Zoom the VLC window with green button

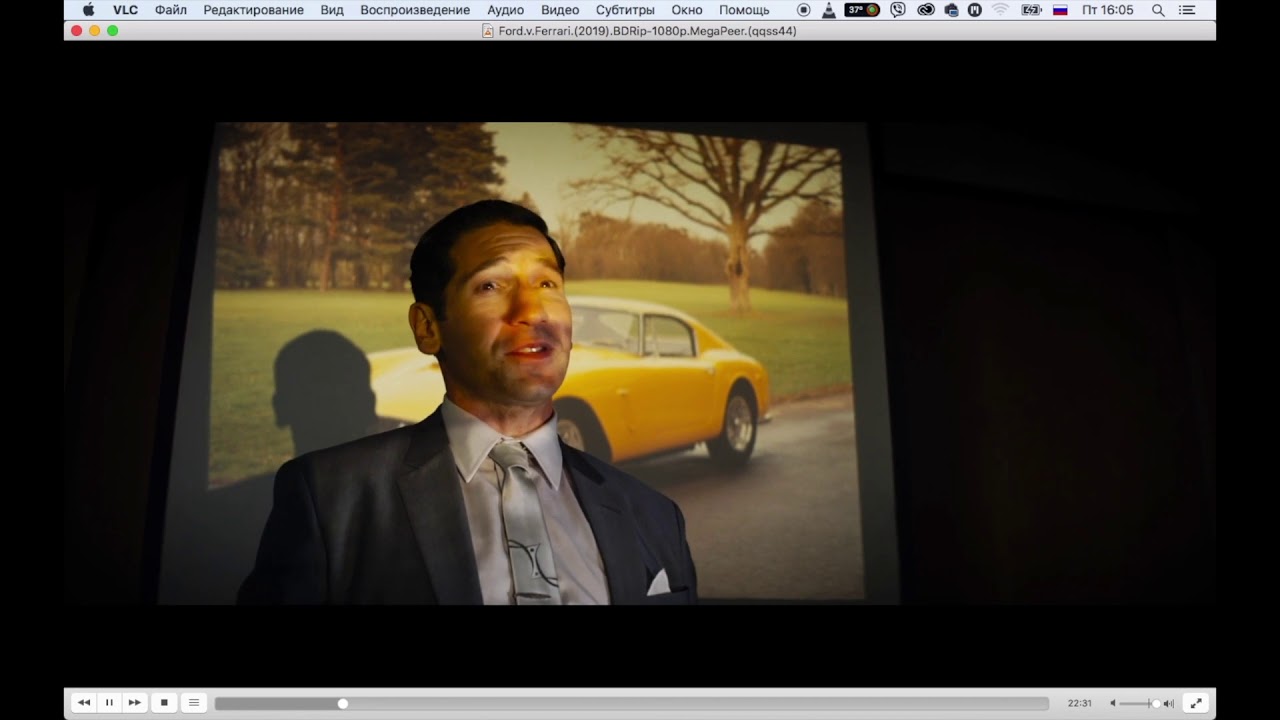click(112, 31)
